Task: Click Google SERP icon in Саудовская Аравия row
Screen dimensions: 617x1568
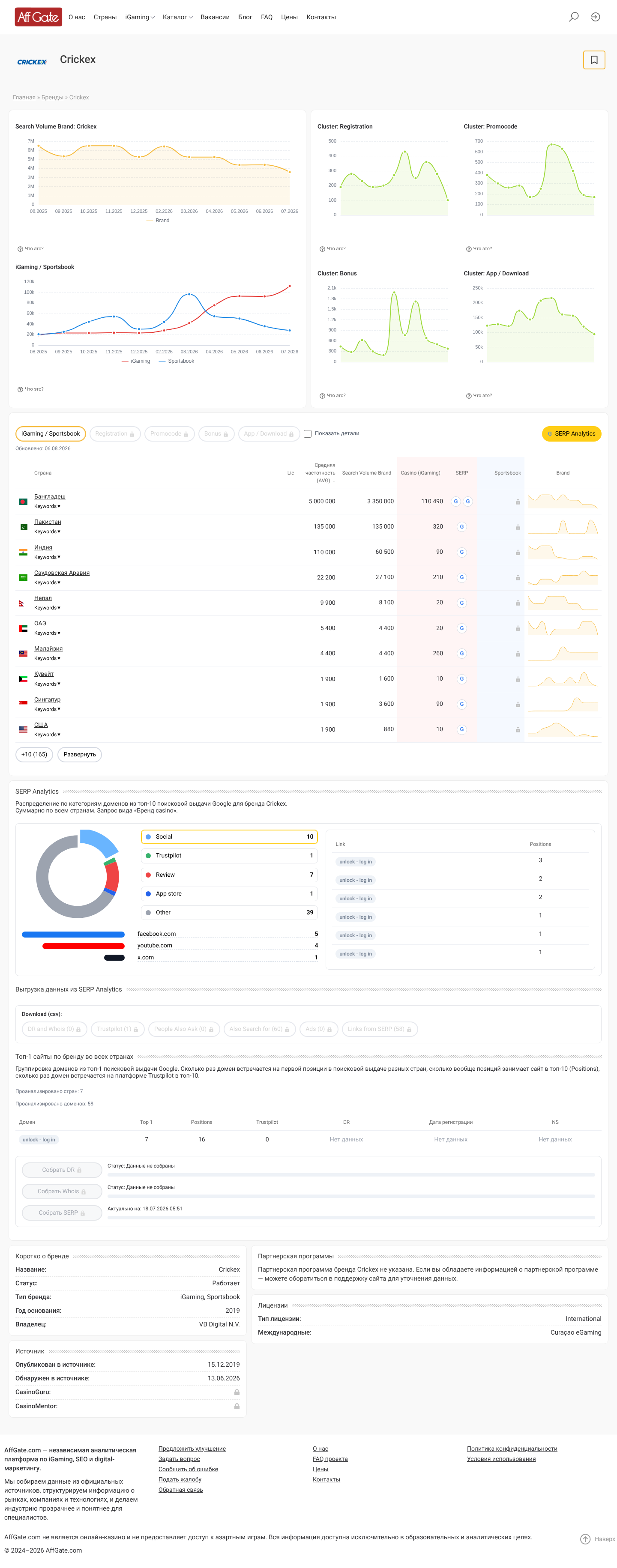Action: click(x=462, y=577)
